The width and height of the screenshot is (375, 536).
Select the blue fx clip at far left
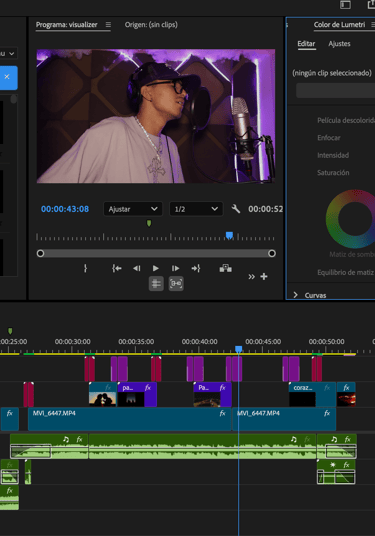10,419
